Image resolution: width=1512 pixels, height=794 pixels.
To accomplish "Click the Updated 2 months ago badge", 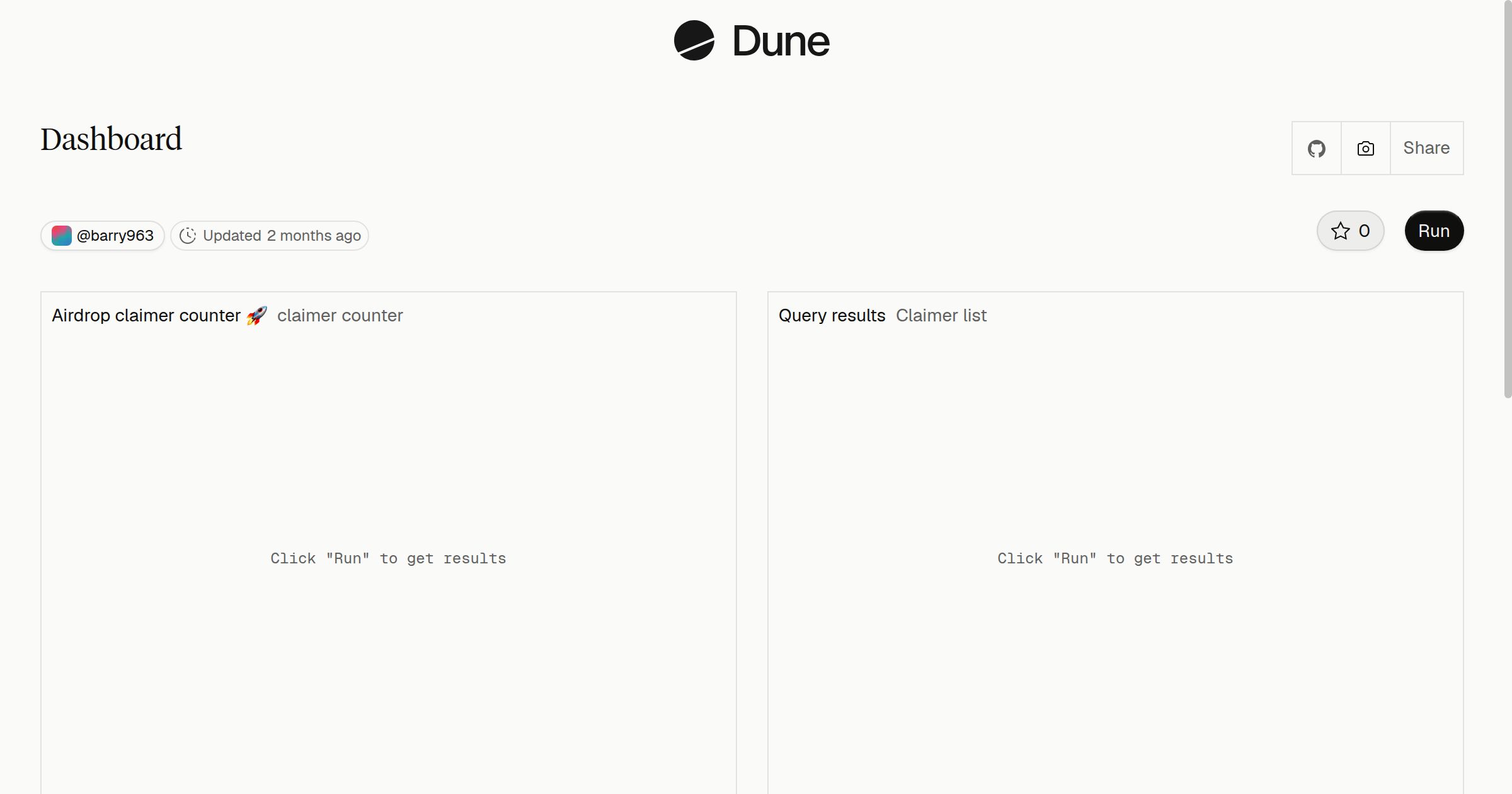I will (x=269, y=236).
